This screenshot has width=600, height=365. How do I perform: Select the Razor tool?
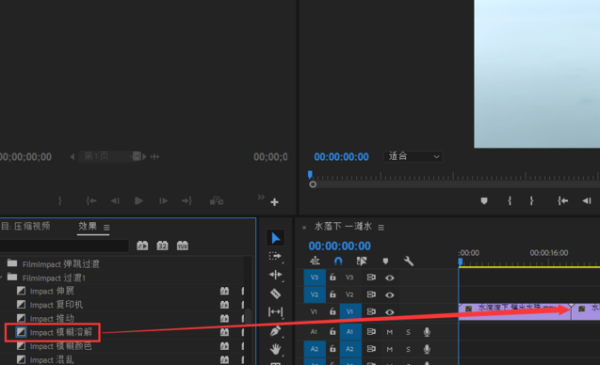[275, 293]
